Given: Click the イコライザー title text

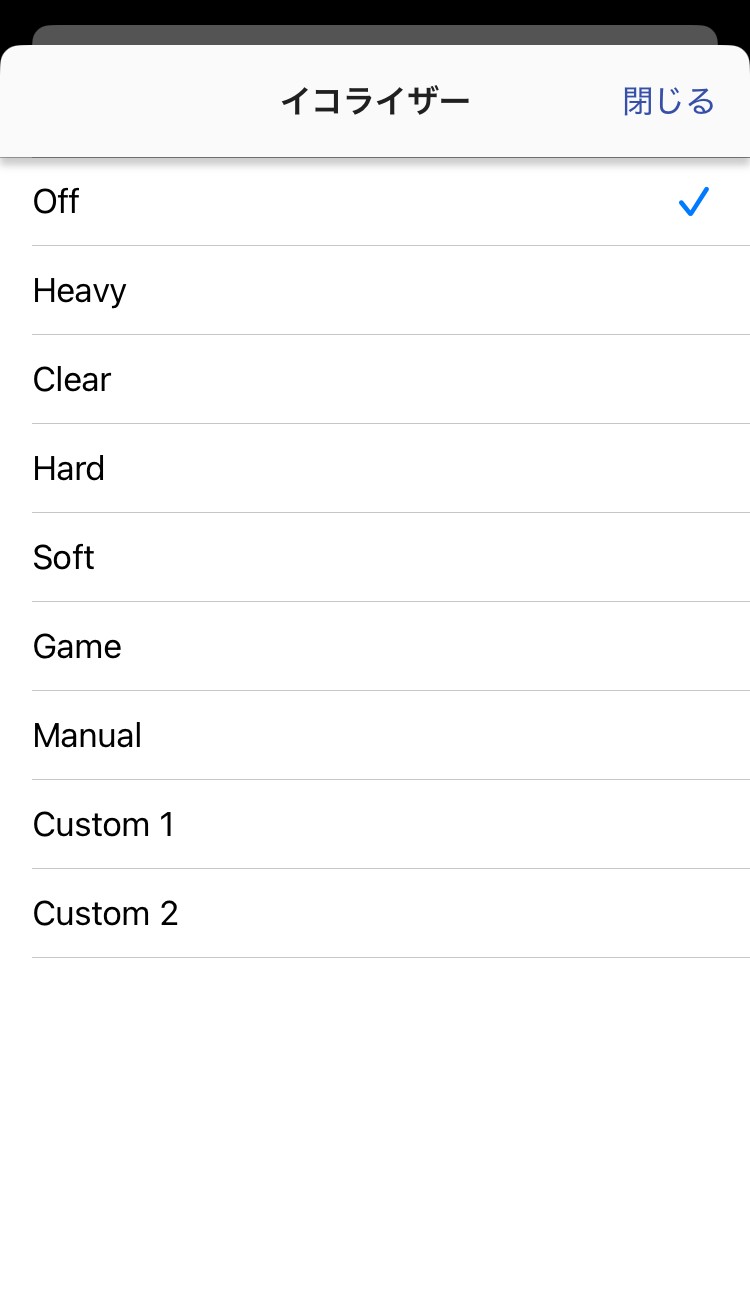Looking at the screenshot, I should pos(375,101).
